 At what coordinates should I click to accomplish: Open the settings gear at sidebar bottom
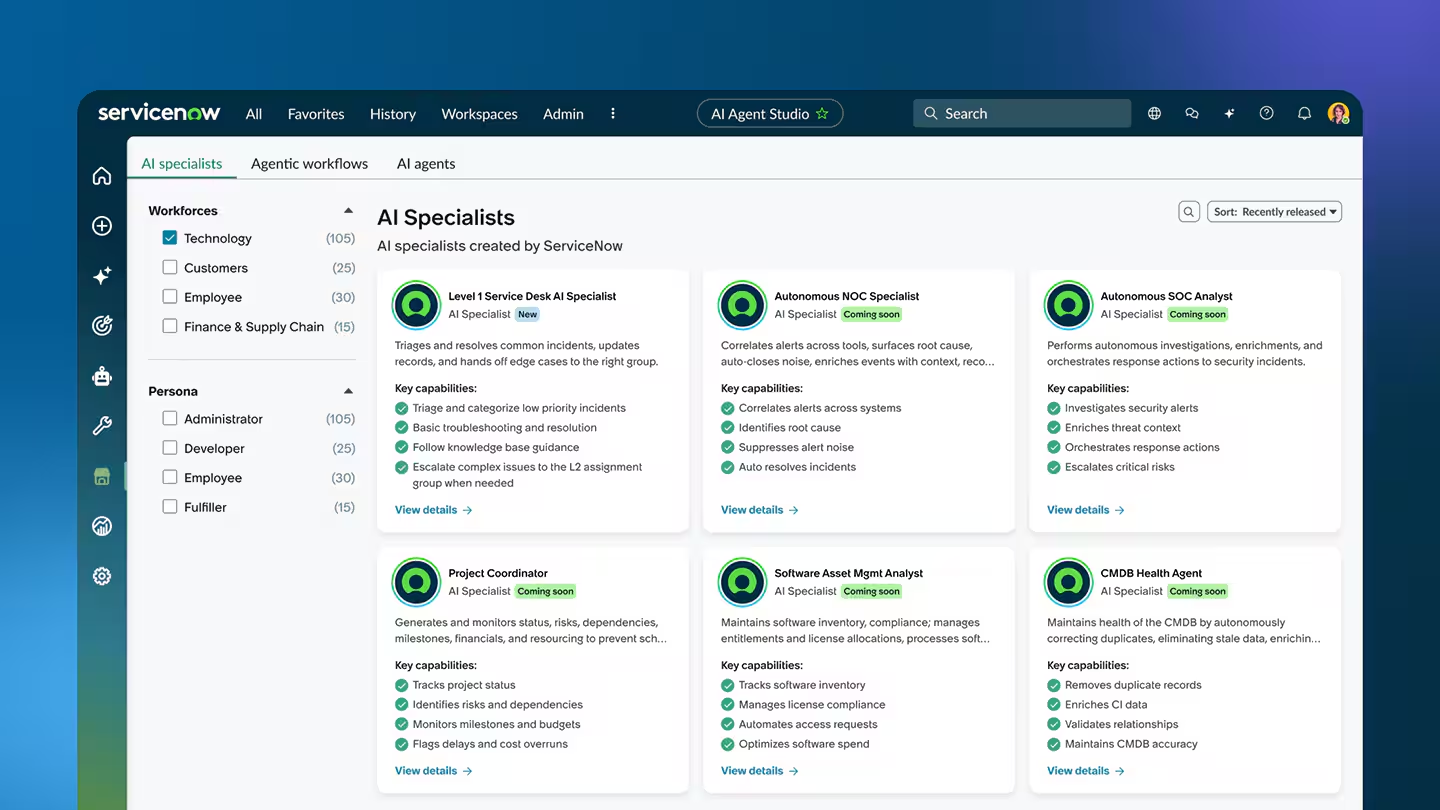click(101, 576)
